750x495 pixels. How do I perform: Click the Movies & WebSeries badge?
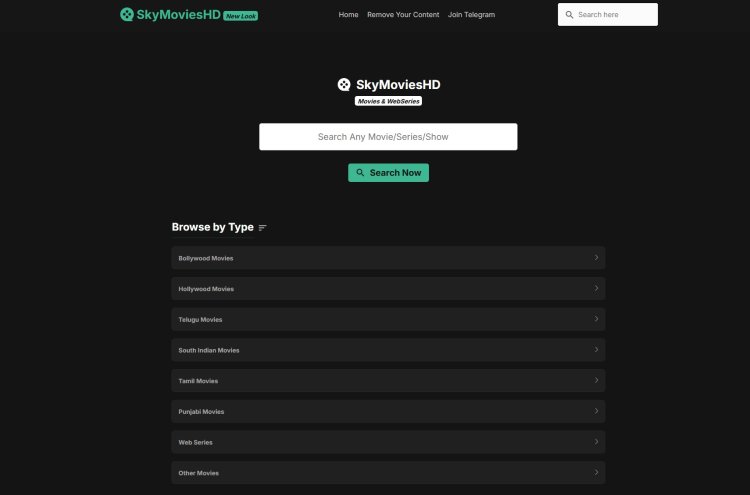pyautogui.click(x=388, y=101)
